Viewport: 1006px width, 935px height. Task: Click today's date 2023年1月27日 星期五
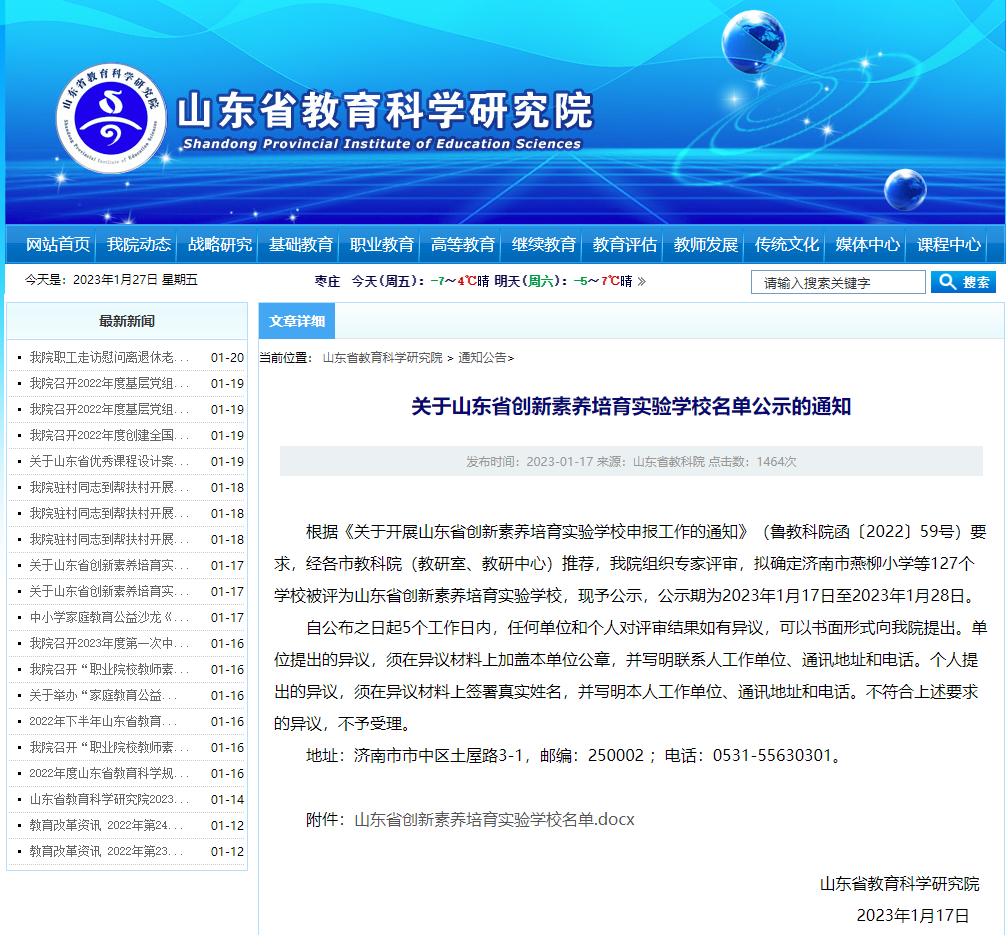click(x=135, y=280)
